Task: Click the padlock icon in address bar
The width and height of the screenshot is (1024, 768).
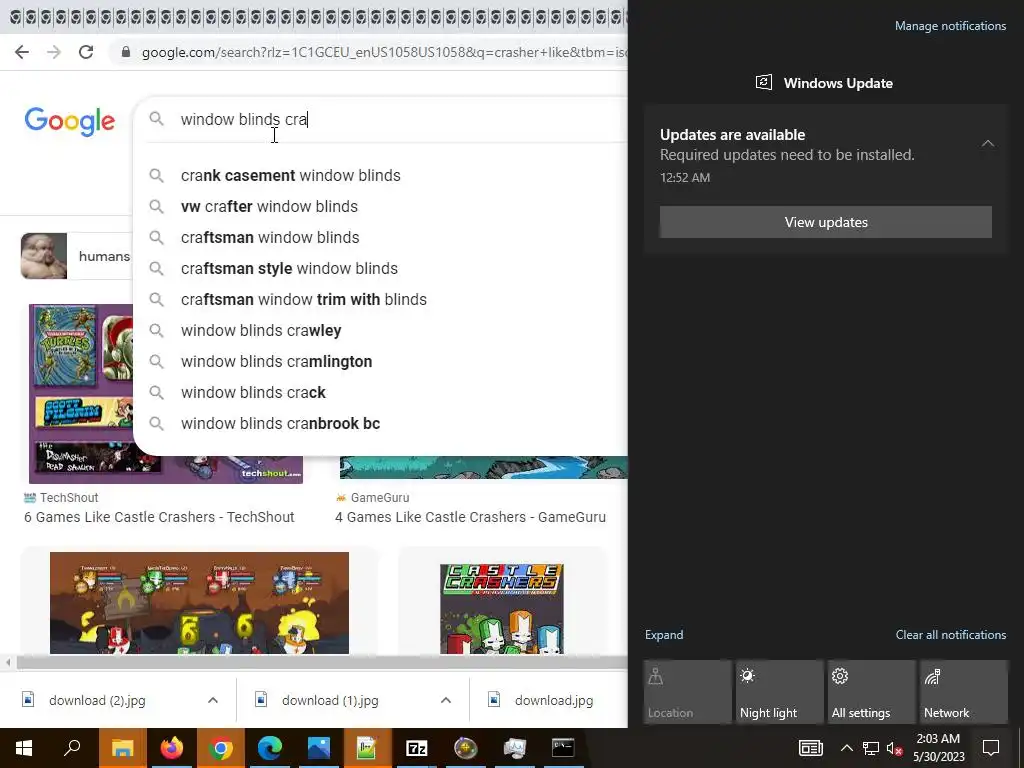Action: coord(125,52)
